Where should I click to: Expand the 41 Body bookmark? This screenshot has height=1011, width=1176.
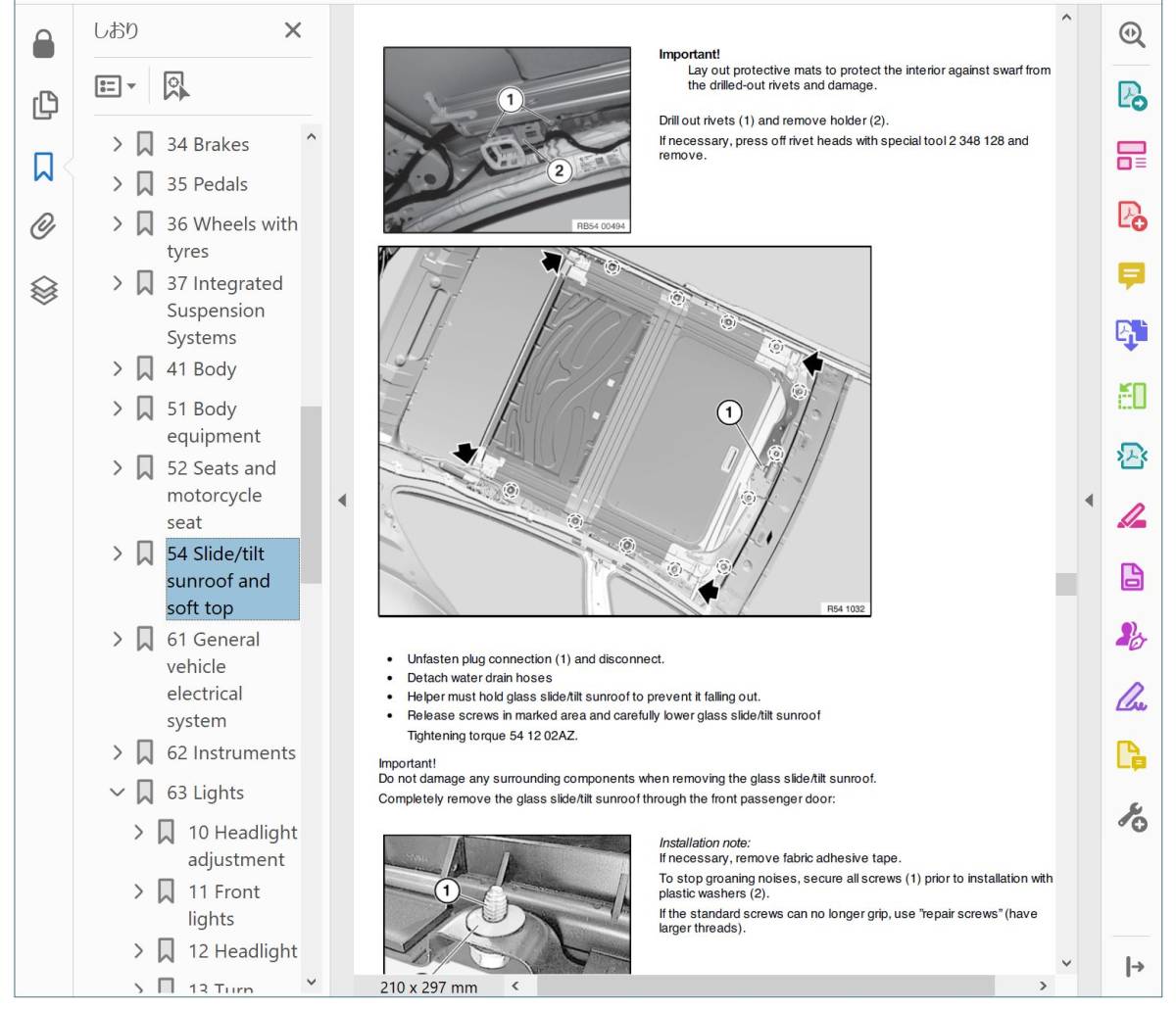[118, 369]
